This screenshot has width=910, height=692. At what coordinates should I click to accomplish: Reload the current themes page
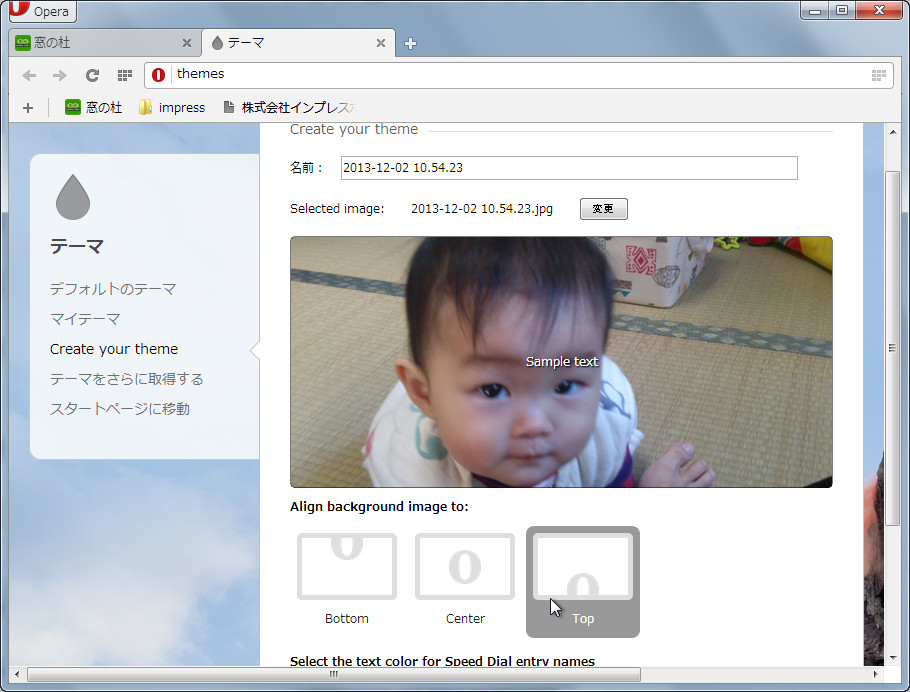click(92, 75)
